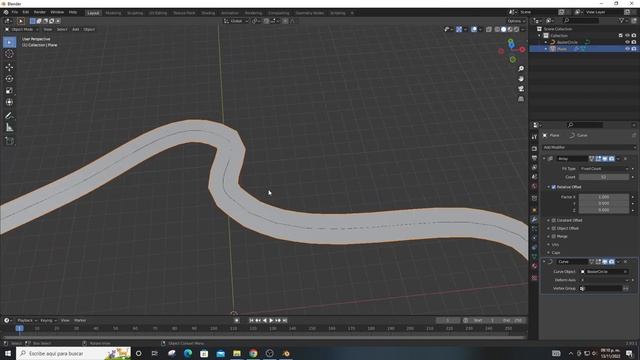Open Chrome from the Windows taskbar
640x360 pixels.
click(x=253, y=353)
